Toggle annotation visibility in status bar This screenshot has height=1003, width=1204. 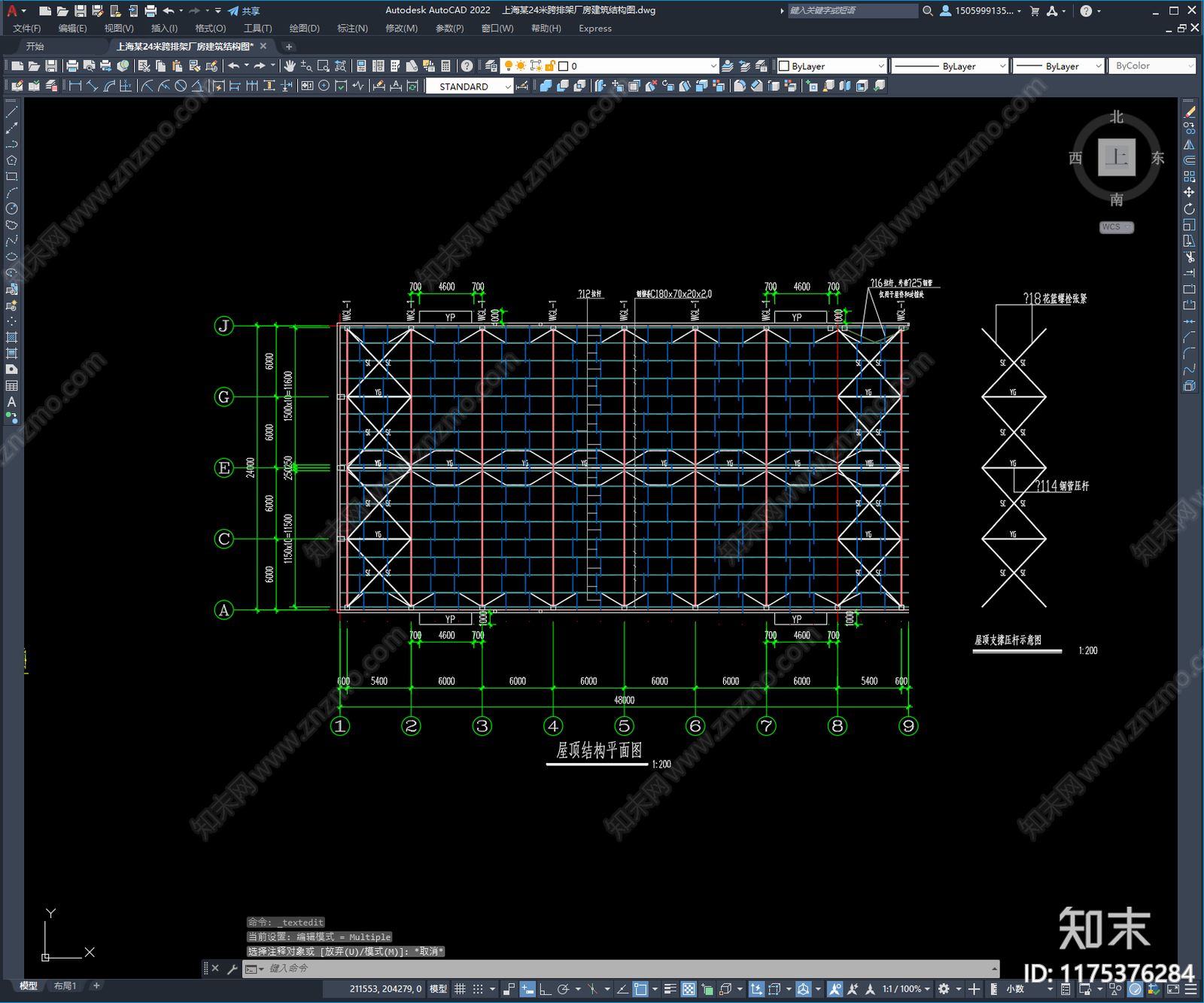tap(835, 989)
